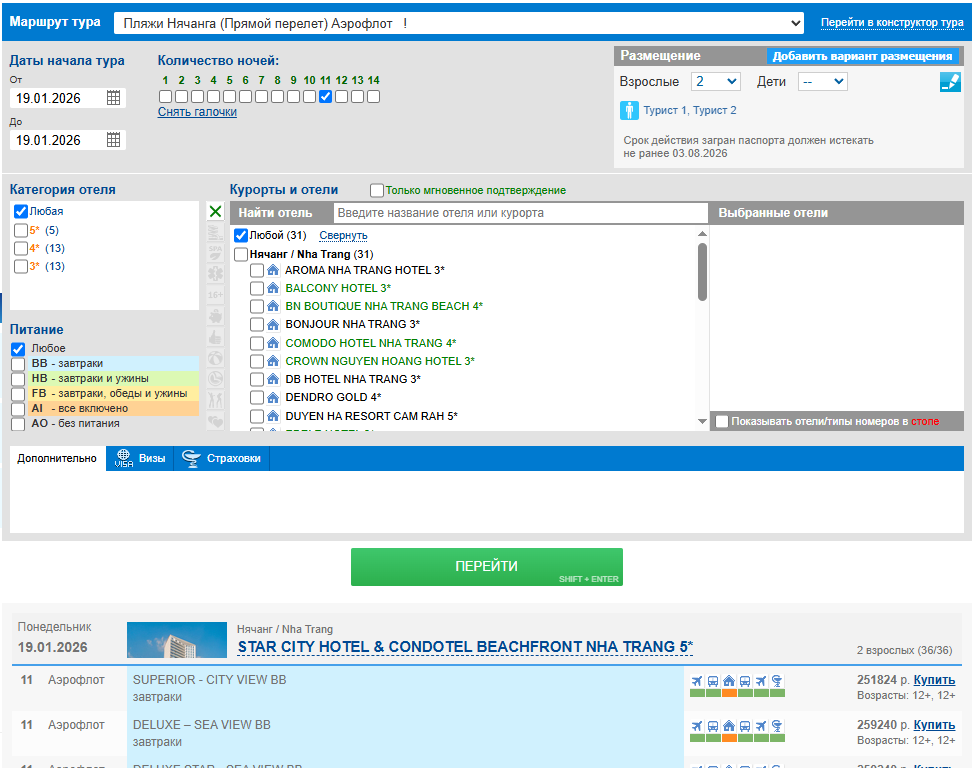Click the hotel name search field
Image resolution: width=972 pixels, height=768 pixels.
pyautogui.click(x=520, y=213)
